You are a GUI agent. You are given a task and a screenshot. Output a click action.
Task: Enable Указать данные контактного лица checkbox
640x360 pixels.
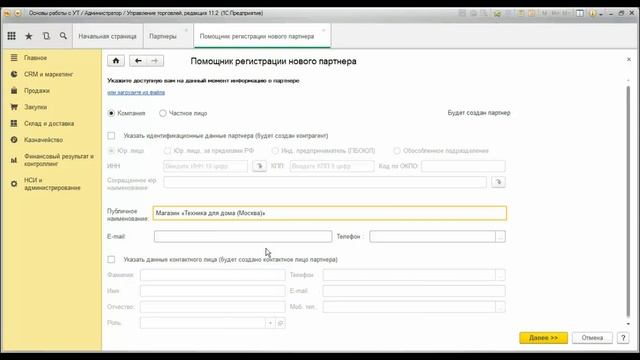111,260
